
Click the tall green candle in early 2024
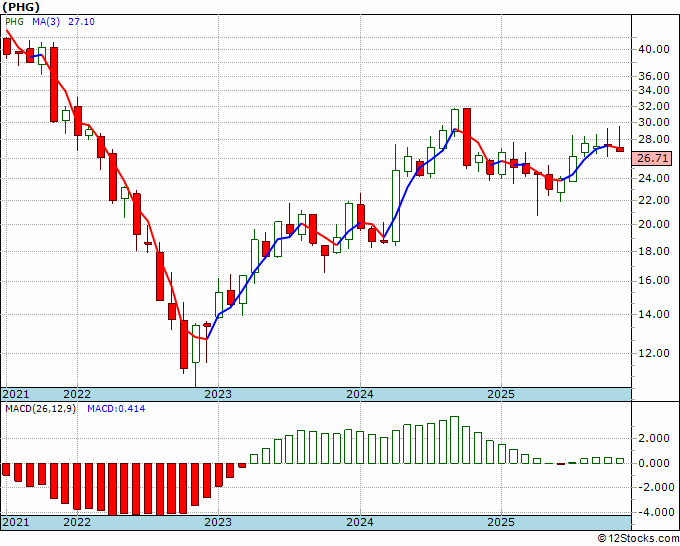pos(396,206)
